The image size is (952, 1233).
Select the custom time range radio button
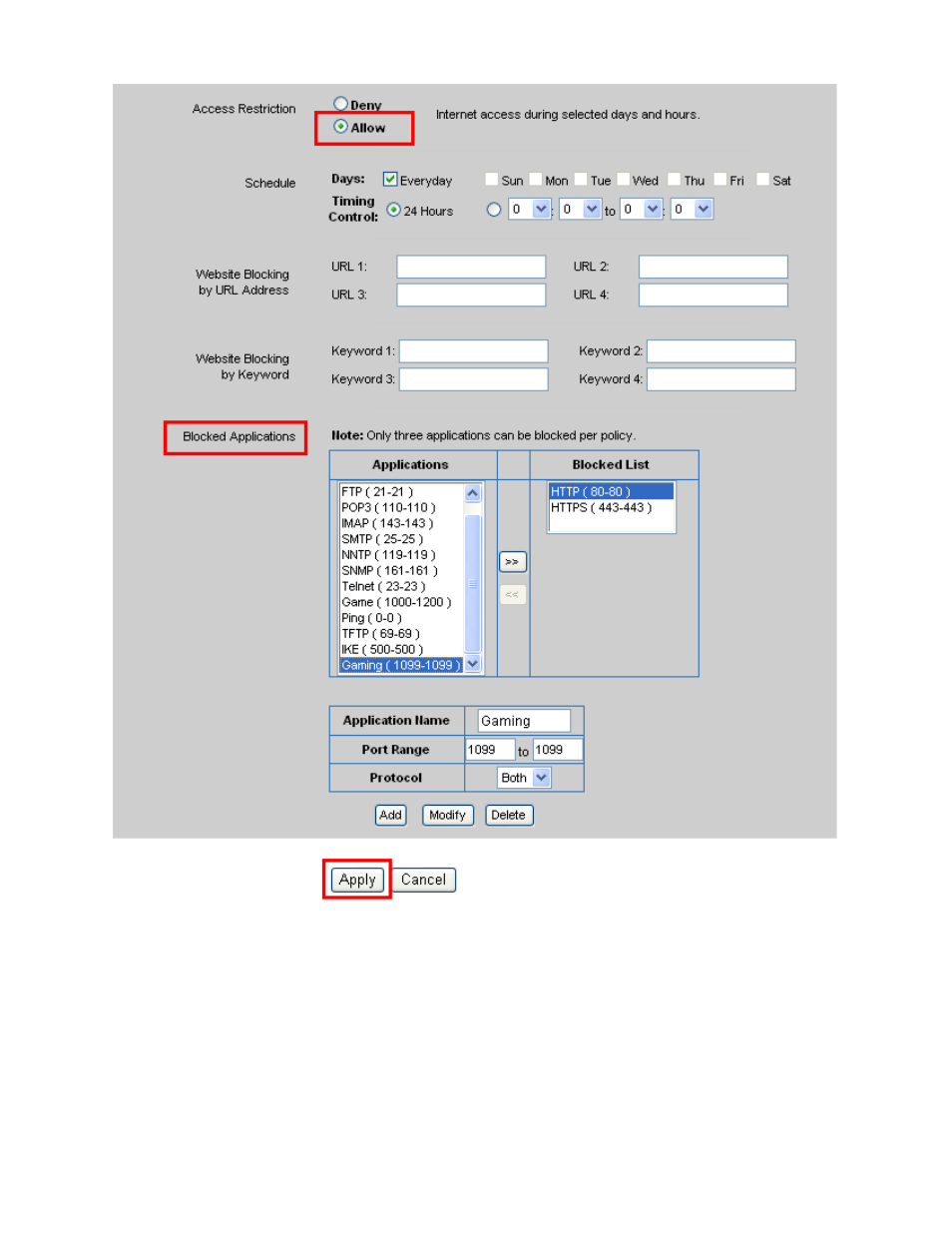pos(493,210)
